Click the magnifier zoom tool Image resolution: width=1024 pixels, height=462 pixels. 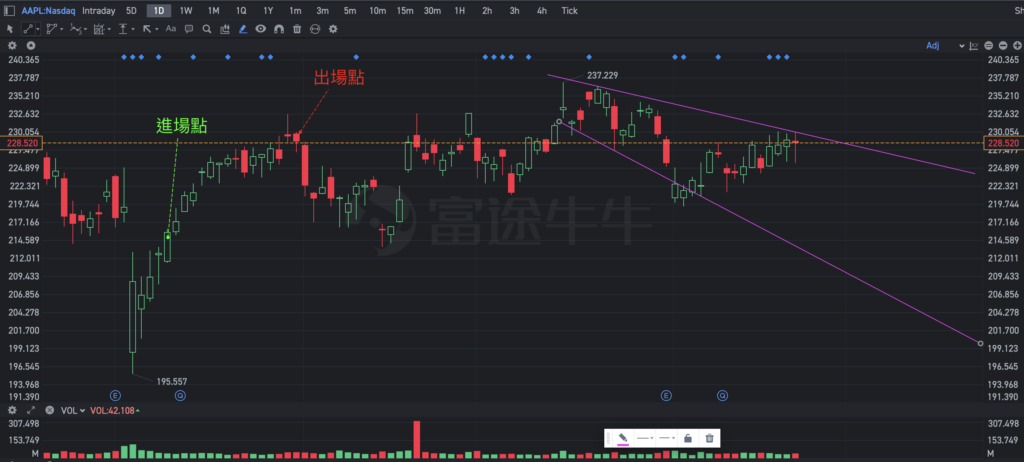click(x=207, y=29)
